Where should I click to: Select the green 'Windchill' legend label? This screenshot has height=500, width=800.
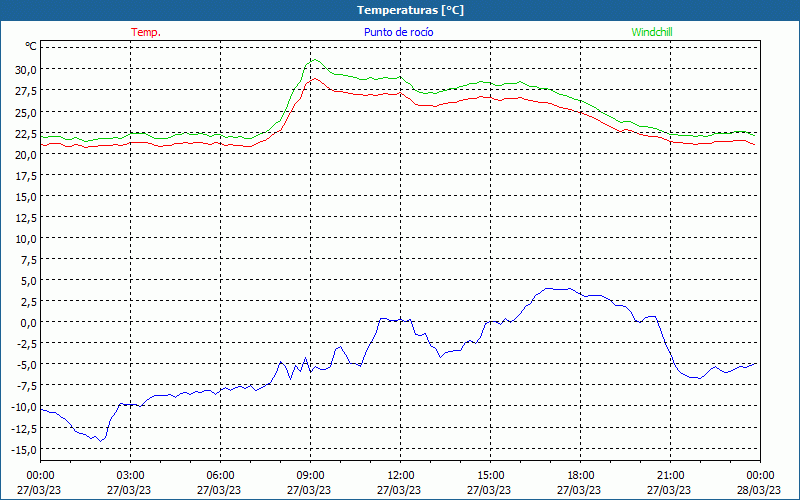click(x=652, y=32)
